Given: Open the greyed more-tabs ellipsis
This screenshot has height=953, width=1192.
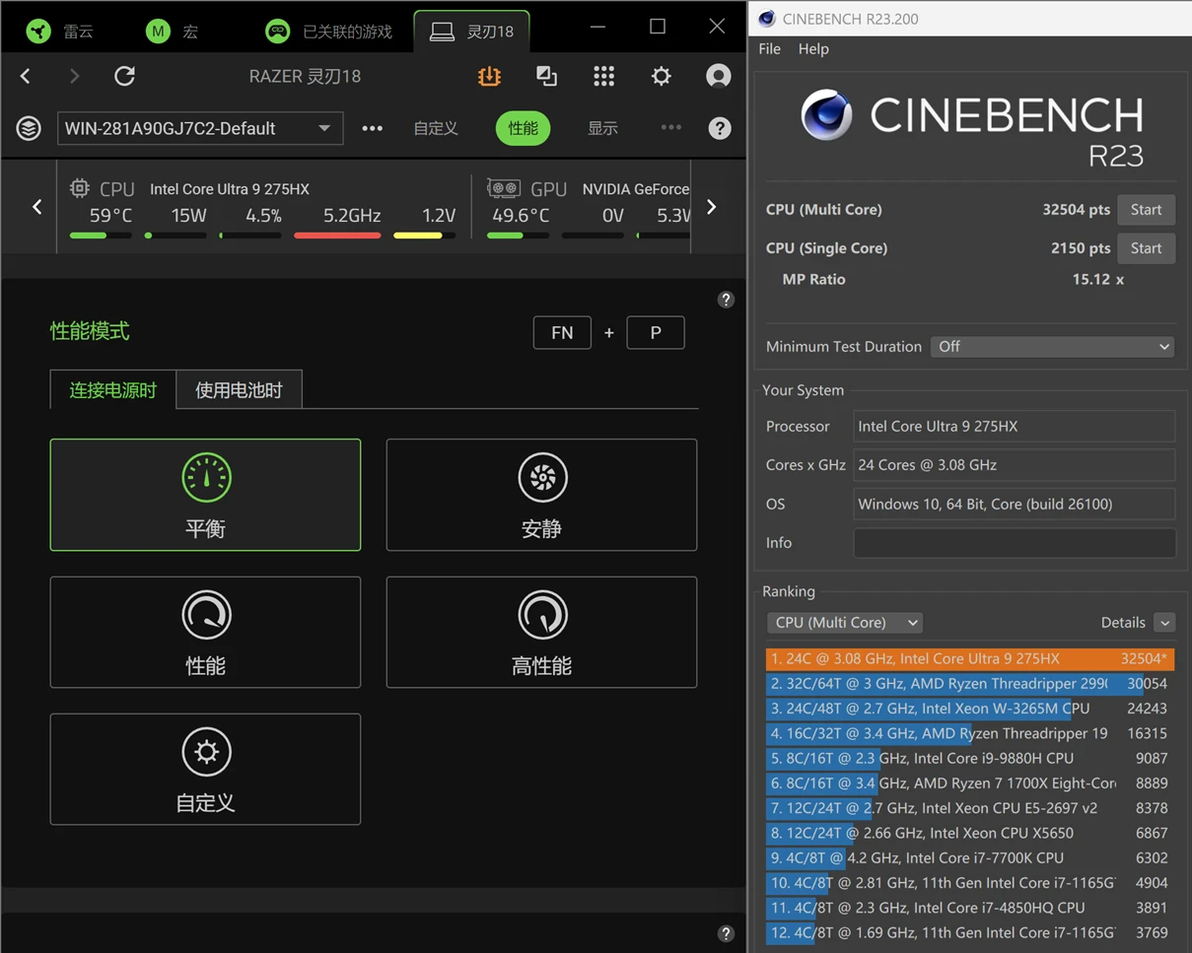Looking at the screenshot, I should 671,127.
